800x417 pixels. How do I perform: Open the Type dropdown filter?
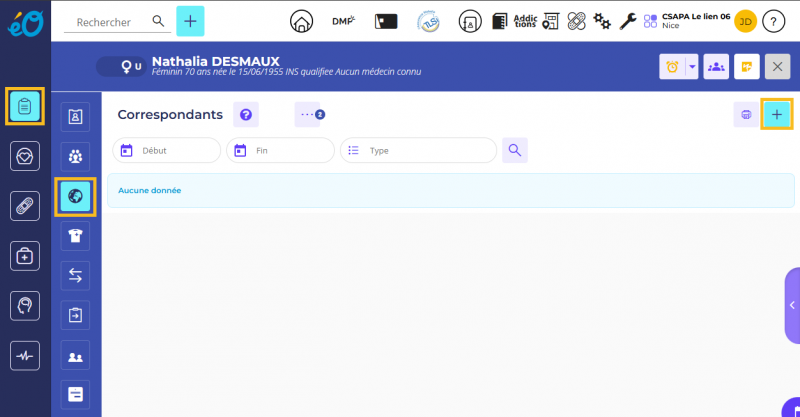418,150
